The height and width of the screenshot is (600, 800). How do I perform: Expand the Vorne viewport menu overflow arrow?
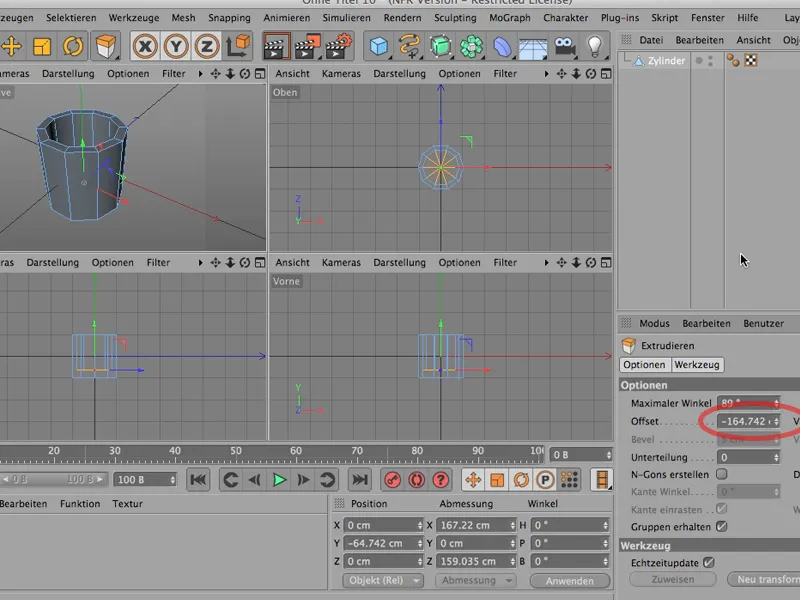546,263
